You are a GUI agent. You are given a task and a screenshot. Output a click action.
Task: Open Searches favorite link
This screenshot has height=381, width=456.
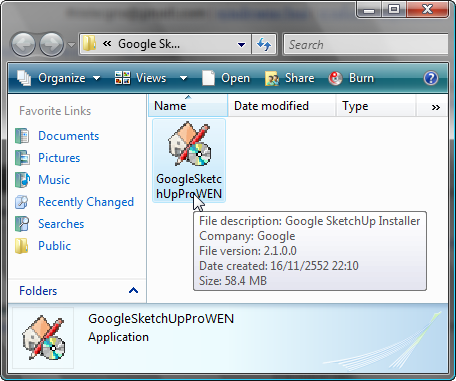pyautogui.click(x=61, y=224)
